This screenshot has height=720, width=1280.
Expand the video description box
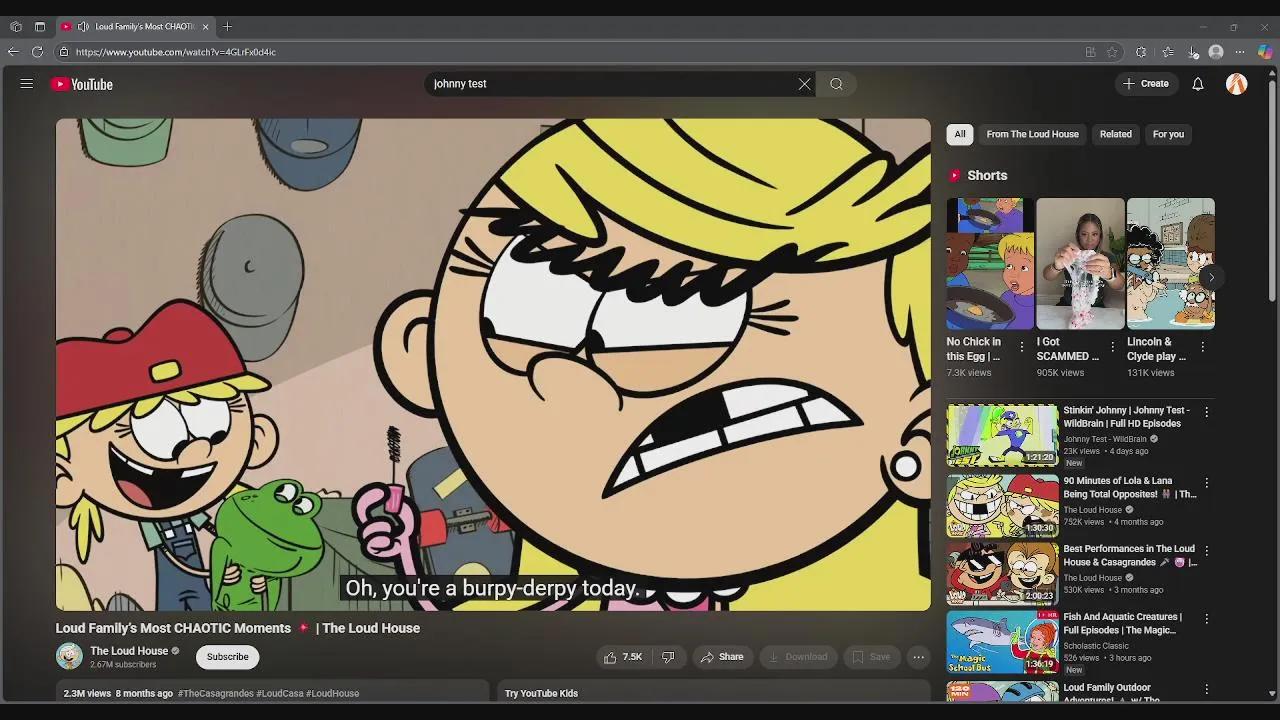(270, 693)
